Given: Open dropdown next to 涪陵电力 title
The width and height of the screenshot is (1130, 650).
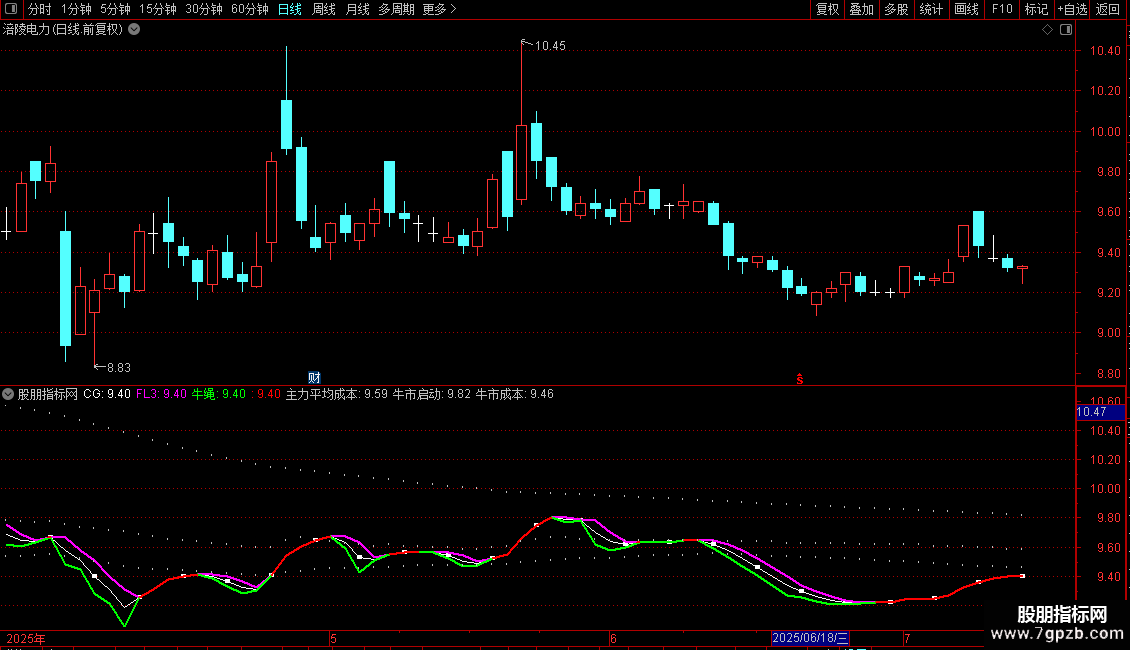Looking at the screenshot, I should click(x=134, y=30).
